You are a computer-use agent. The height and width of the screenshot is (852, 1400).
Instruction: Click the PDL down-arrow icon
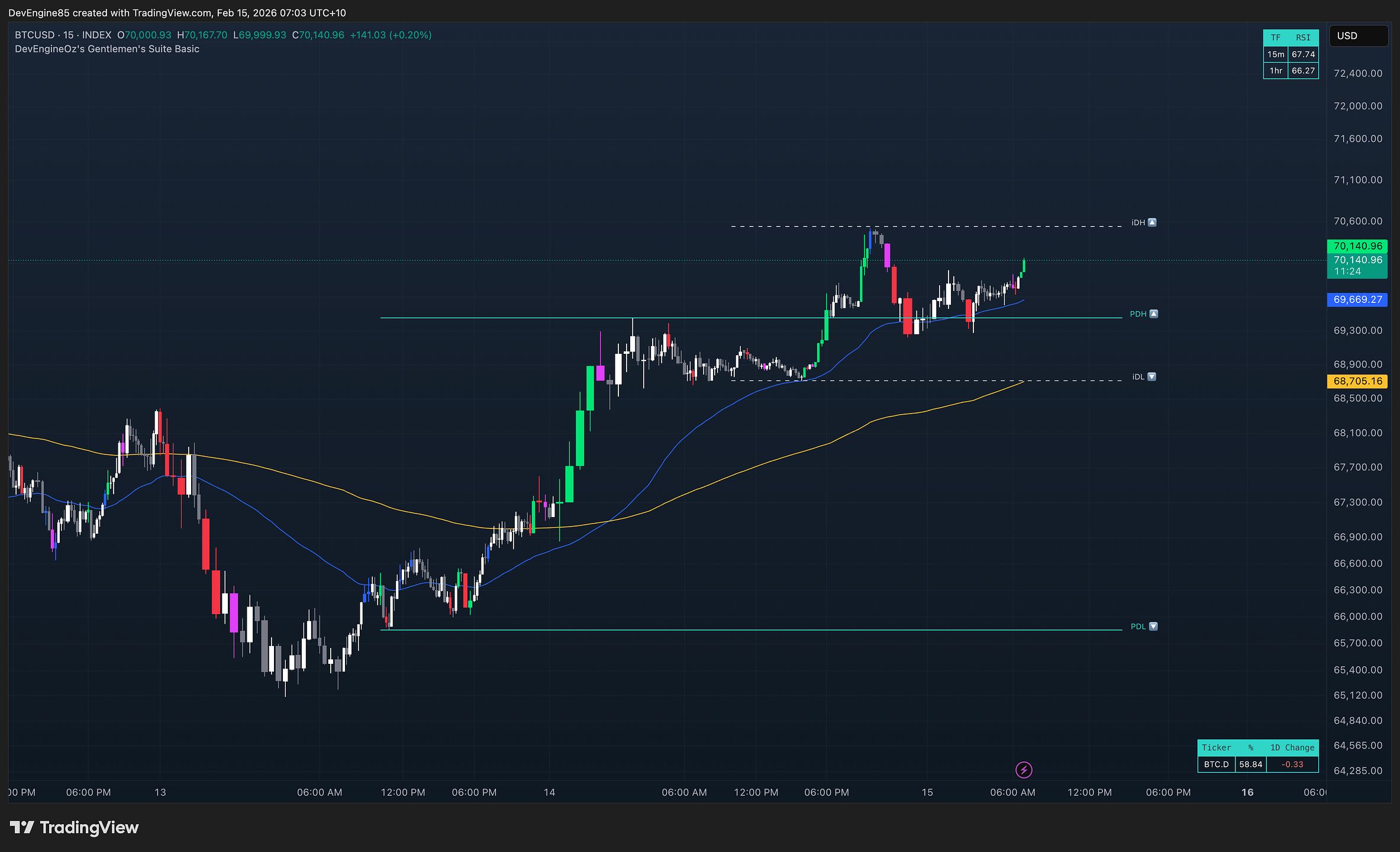[1153, 626]
